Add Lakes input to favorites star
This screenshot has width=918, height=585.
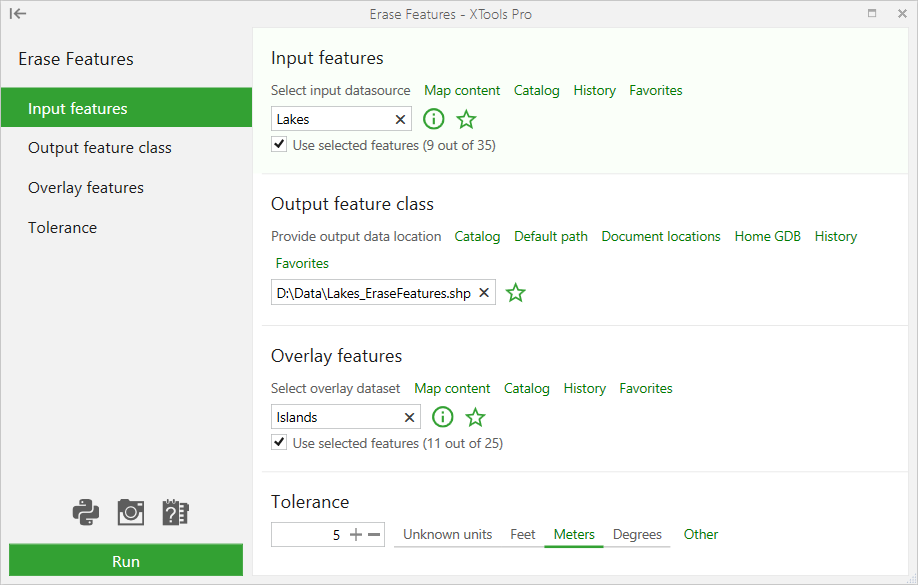click(x=466, y=119)
